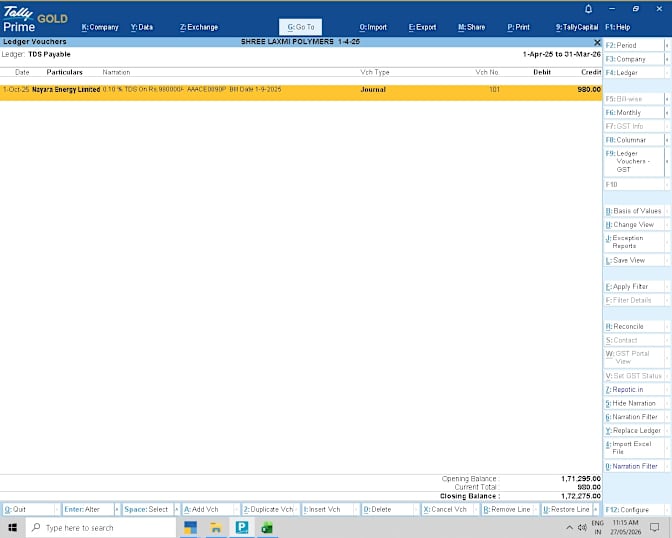Open Windows Start menu
Viewport: 672px width, 538px height.
pyautogui.click(x=12, y=528)
